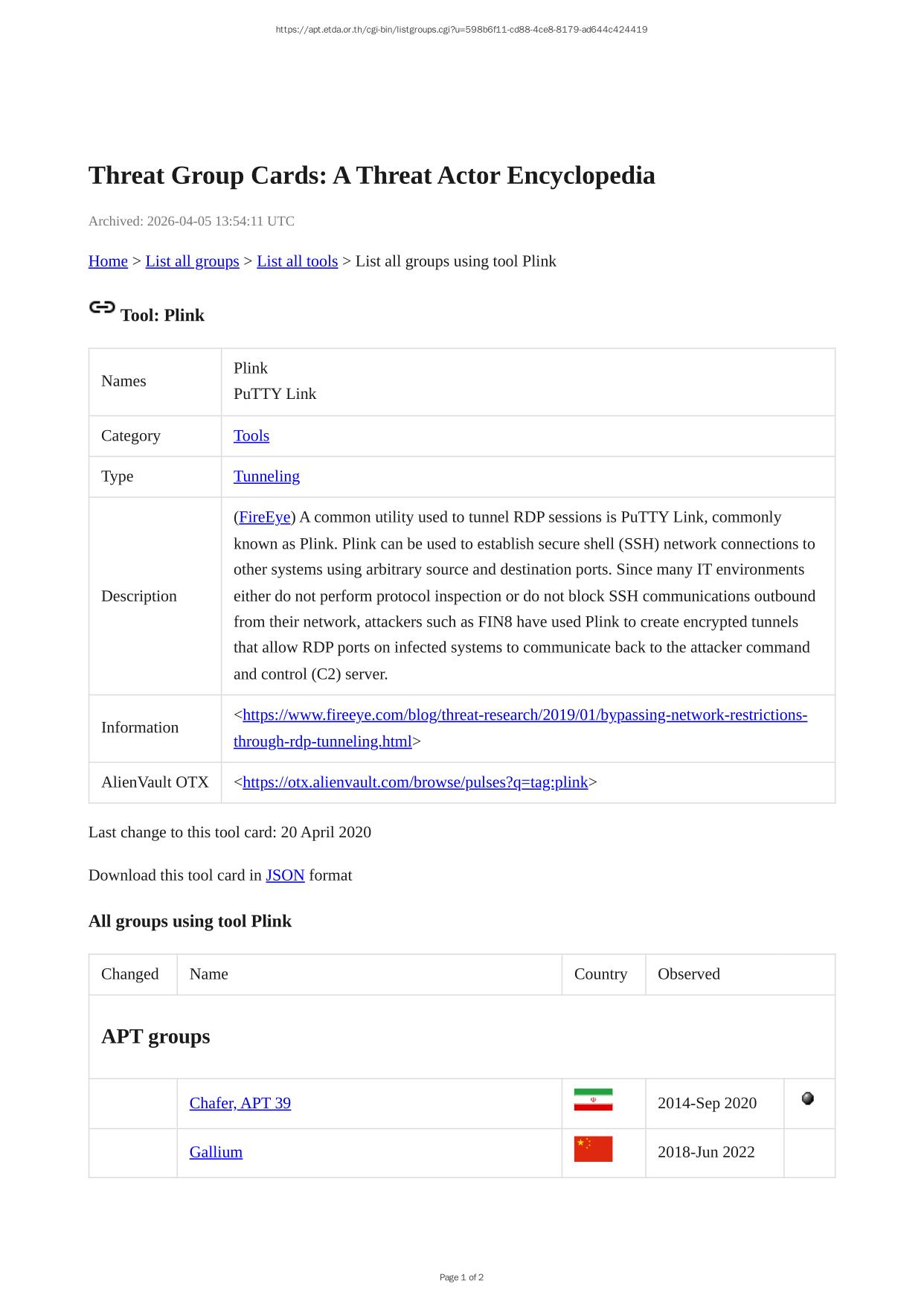The height and width of the screenshot is (1307, 924).
Task: Go to List all groups breadcrumb
Action: [192, 261]
